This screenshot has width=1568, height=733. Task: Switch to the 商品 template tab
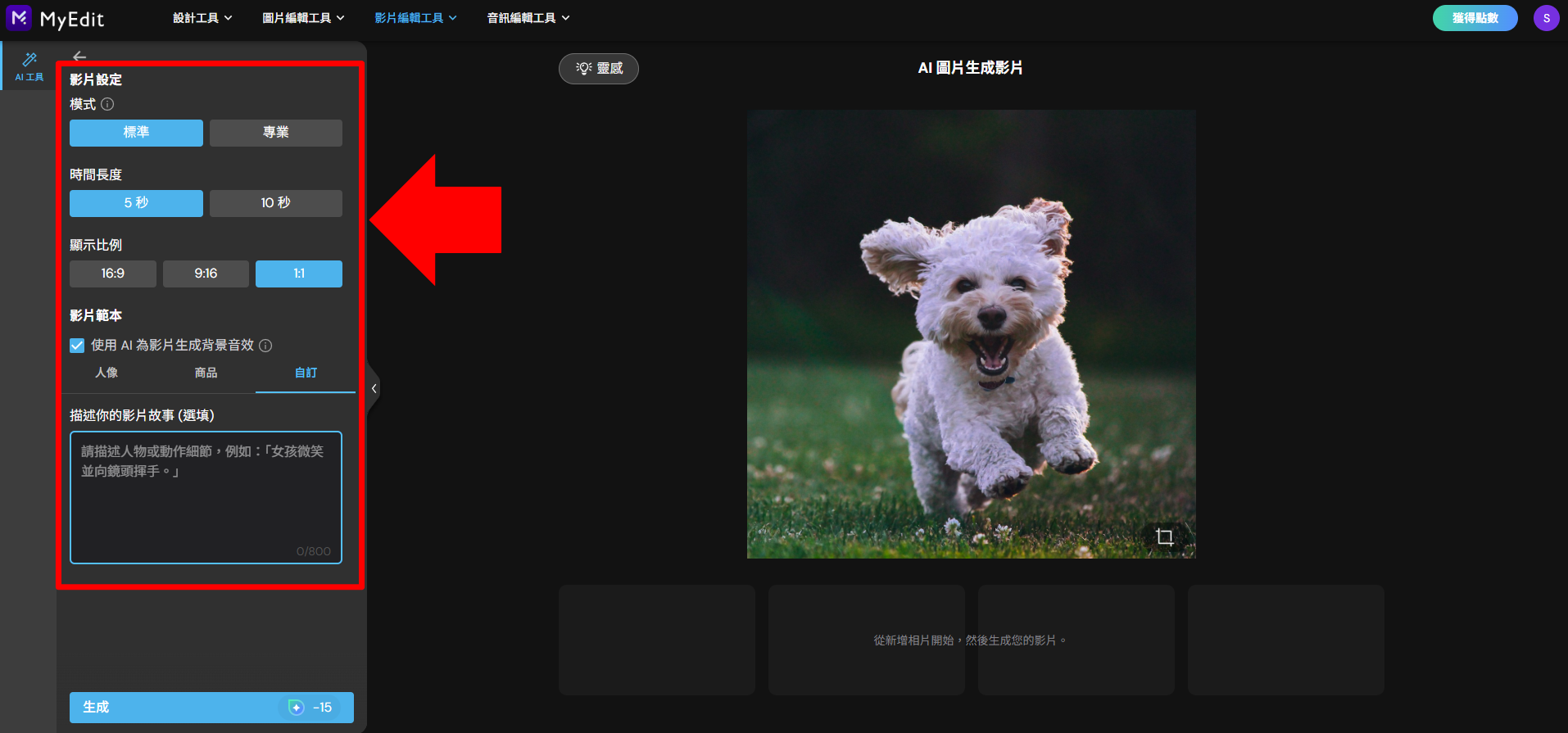coord(206,373)
